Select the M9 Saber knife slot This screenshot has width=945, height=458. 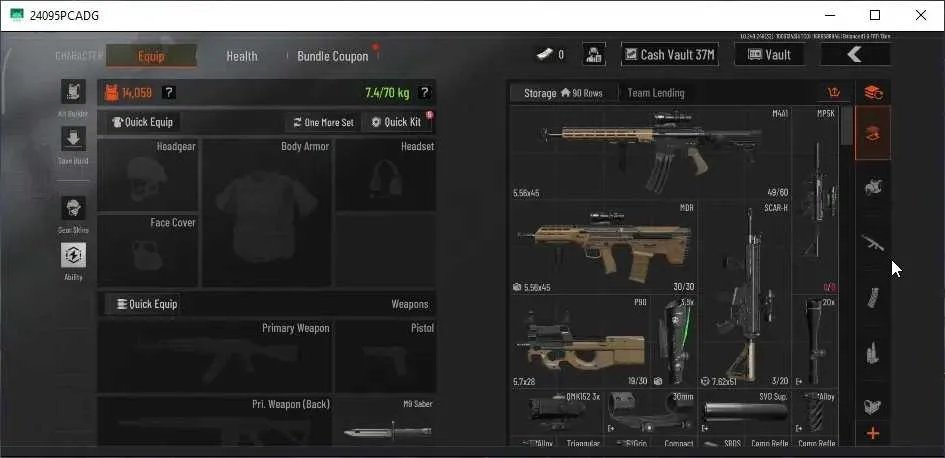[x=386, y=421]
